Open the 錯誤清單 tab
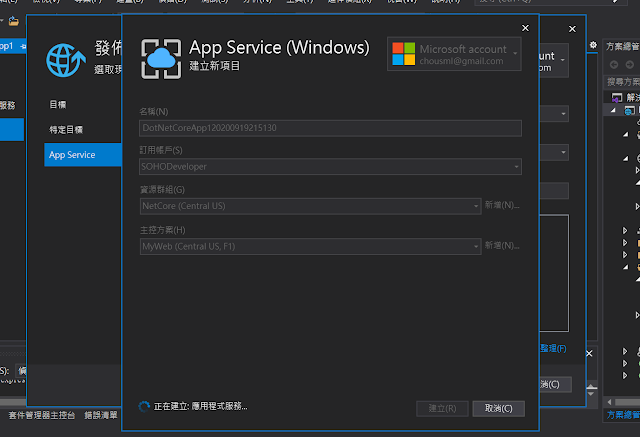 pos(101,415)
